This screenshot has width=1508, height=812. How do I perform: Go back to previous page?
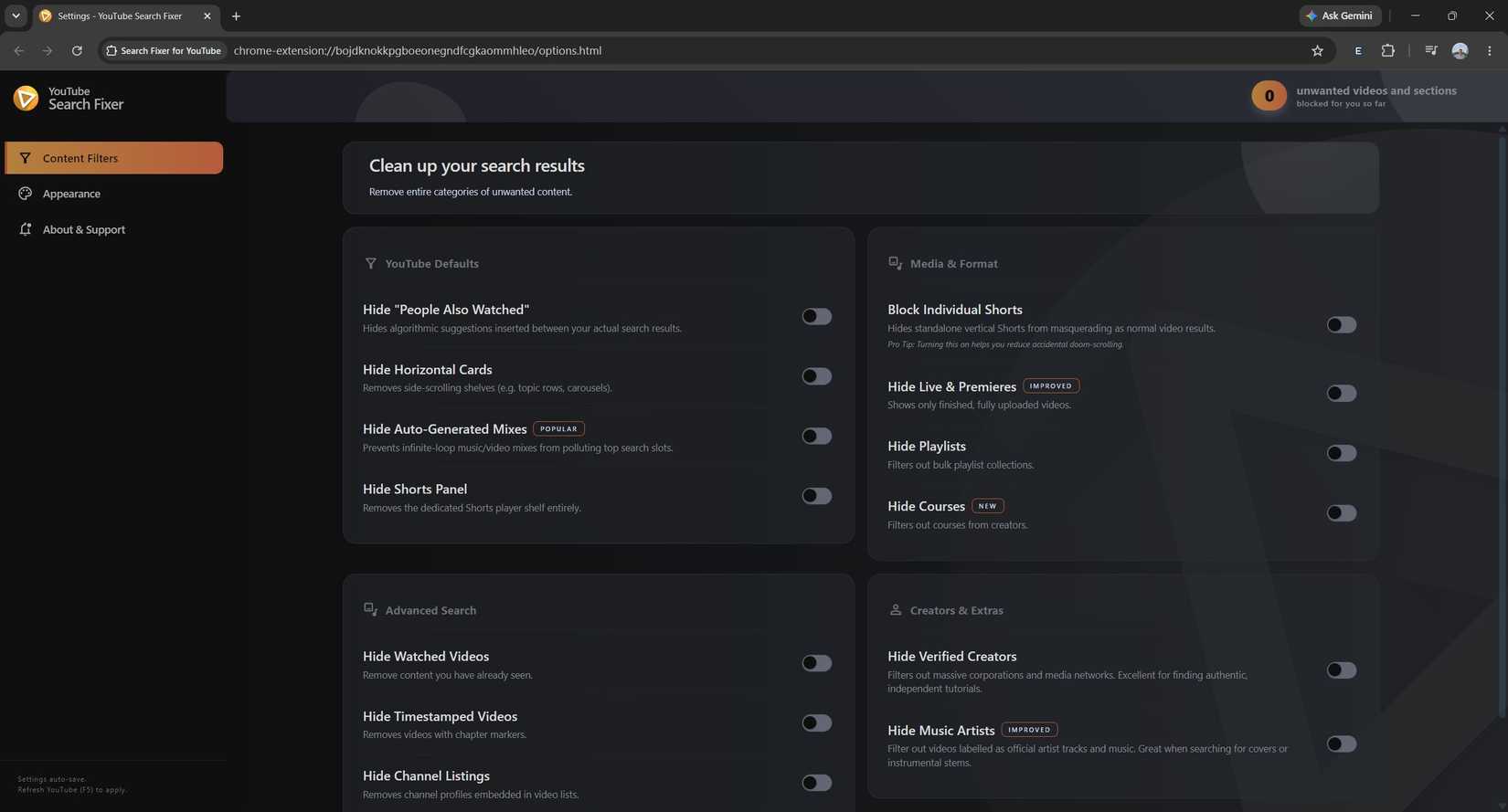coord(19,51)
